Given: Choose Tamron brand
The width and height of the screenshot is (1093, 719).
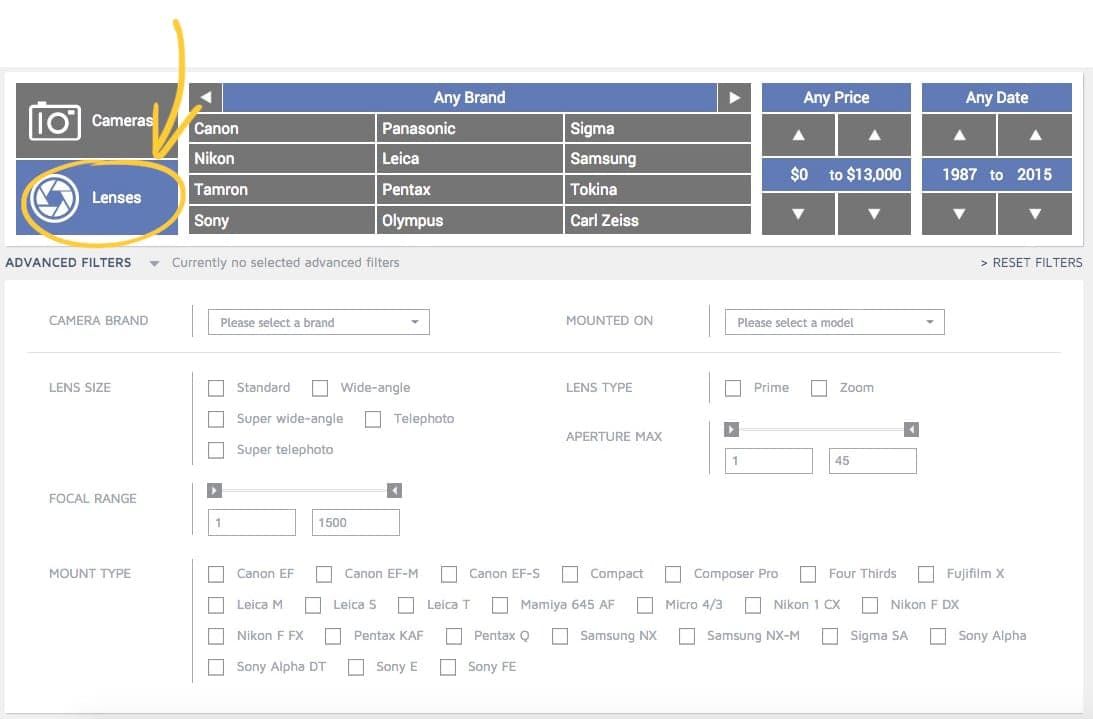Looking at the screenshot, I should pyautogui.click(x=282, y=190).
